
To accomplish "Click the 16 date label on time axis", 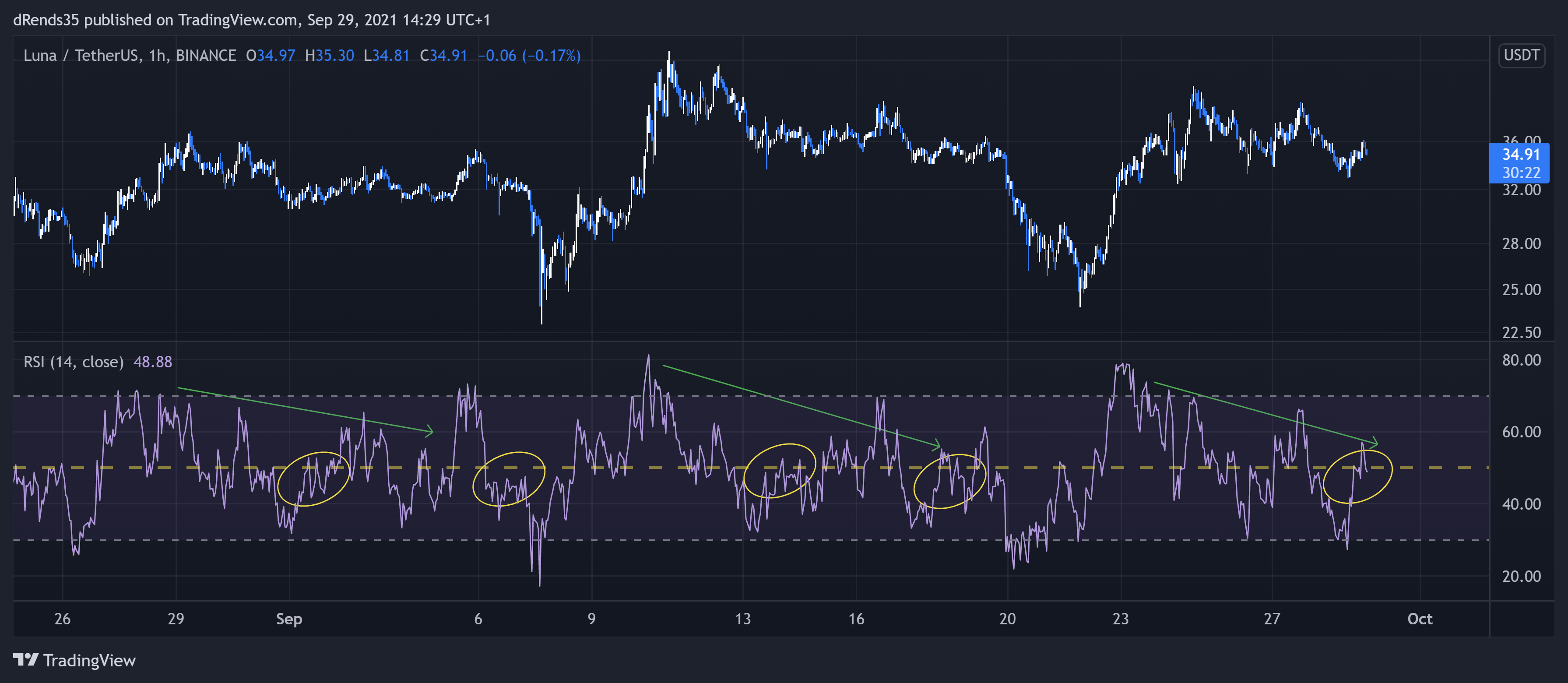I will (856, 619).
